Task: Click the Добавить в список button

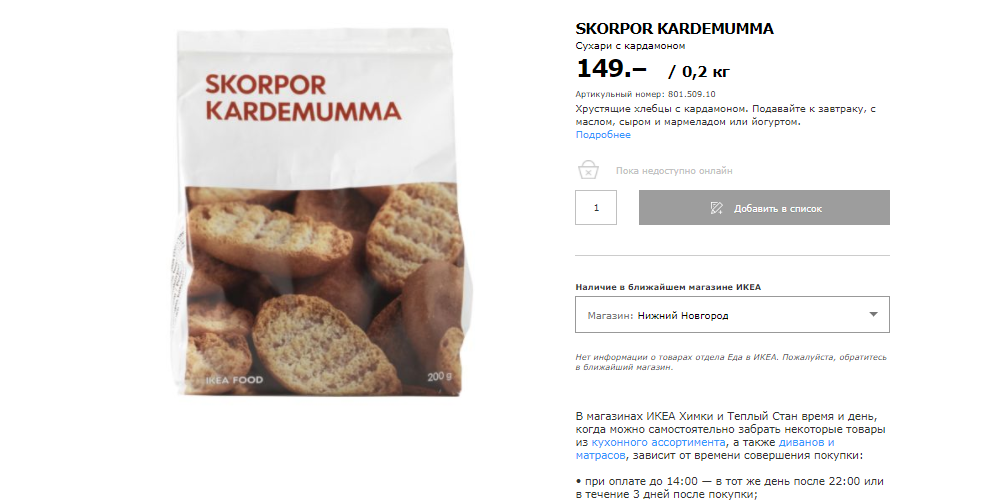Action: (764, 208)
